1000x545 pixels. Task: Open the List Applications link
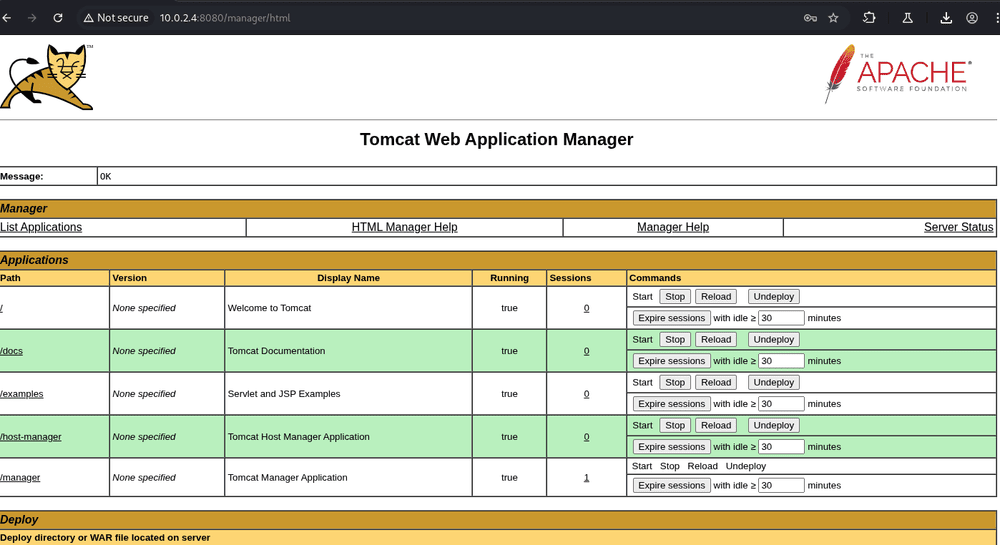point(41,227)
